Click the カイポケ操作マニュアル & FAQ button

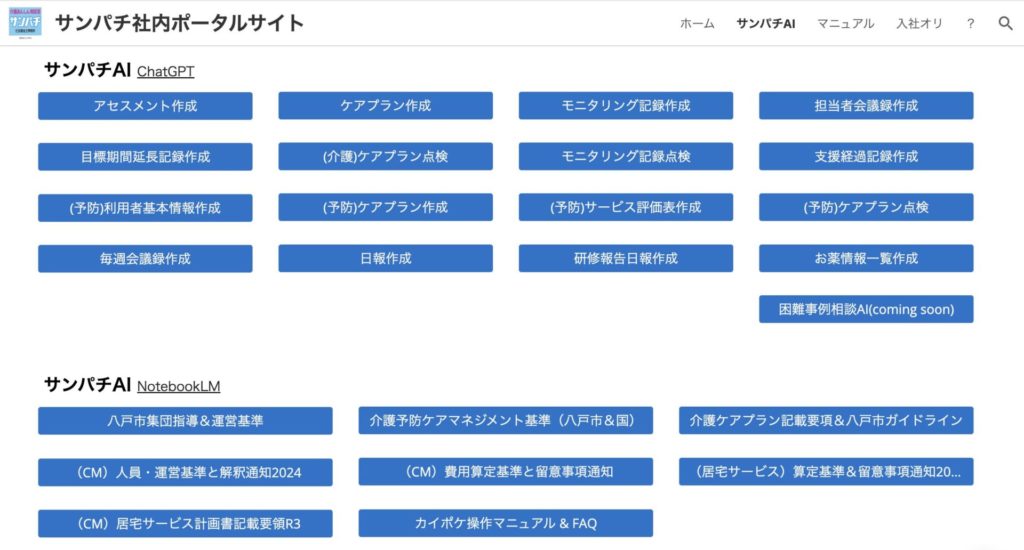point(505,523)
